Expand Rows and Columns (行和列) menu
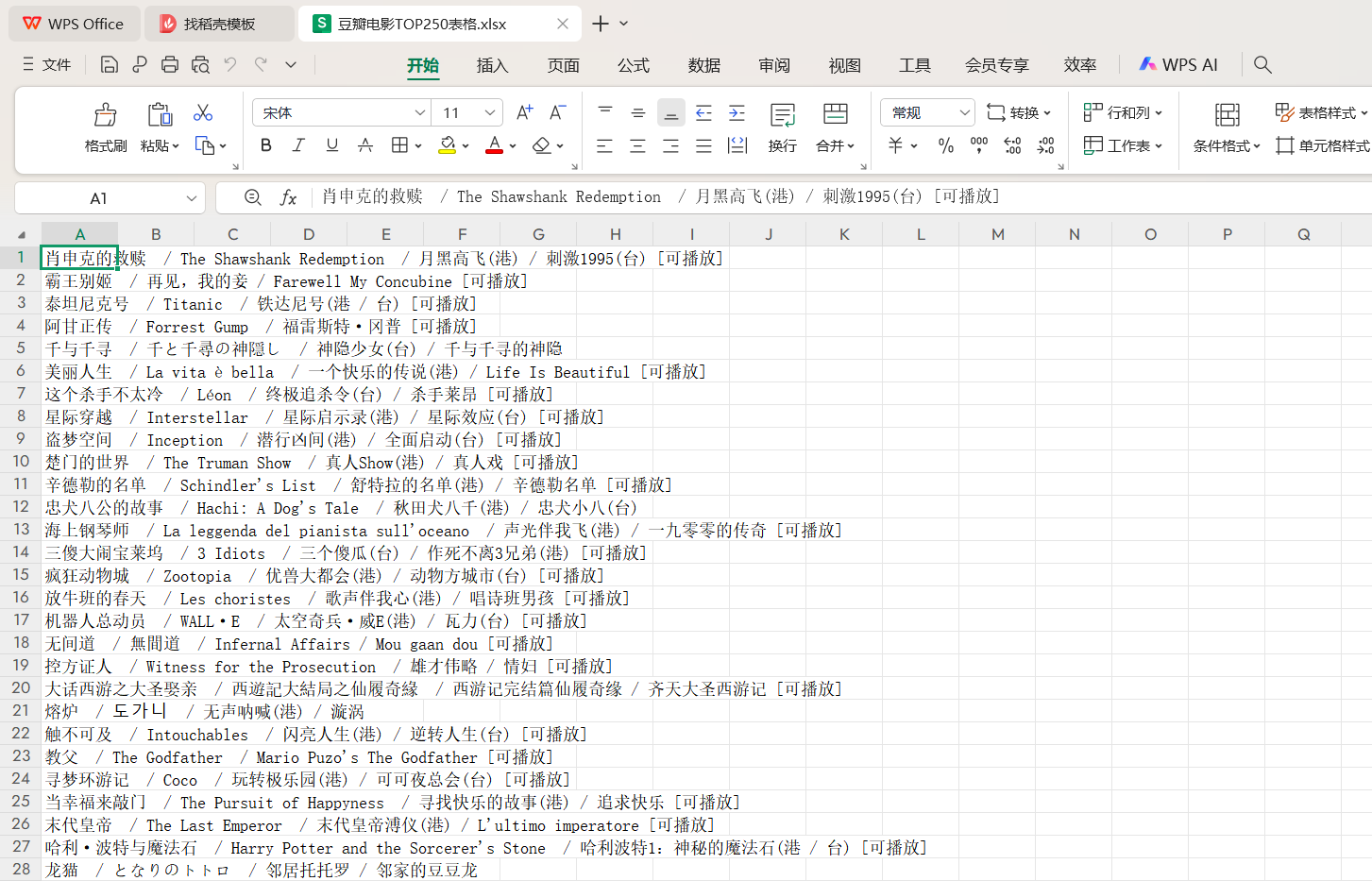 pos(1123,112)
